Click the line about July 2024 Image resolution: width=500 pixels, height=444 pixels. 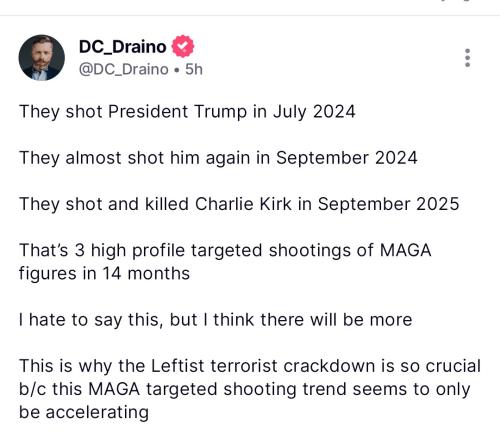187,112
